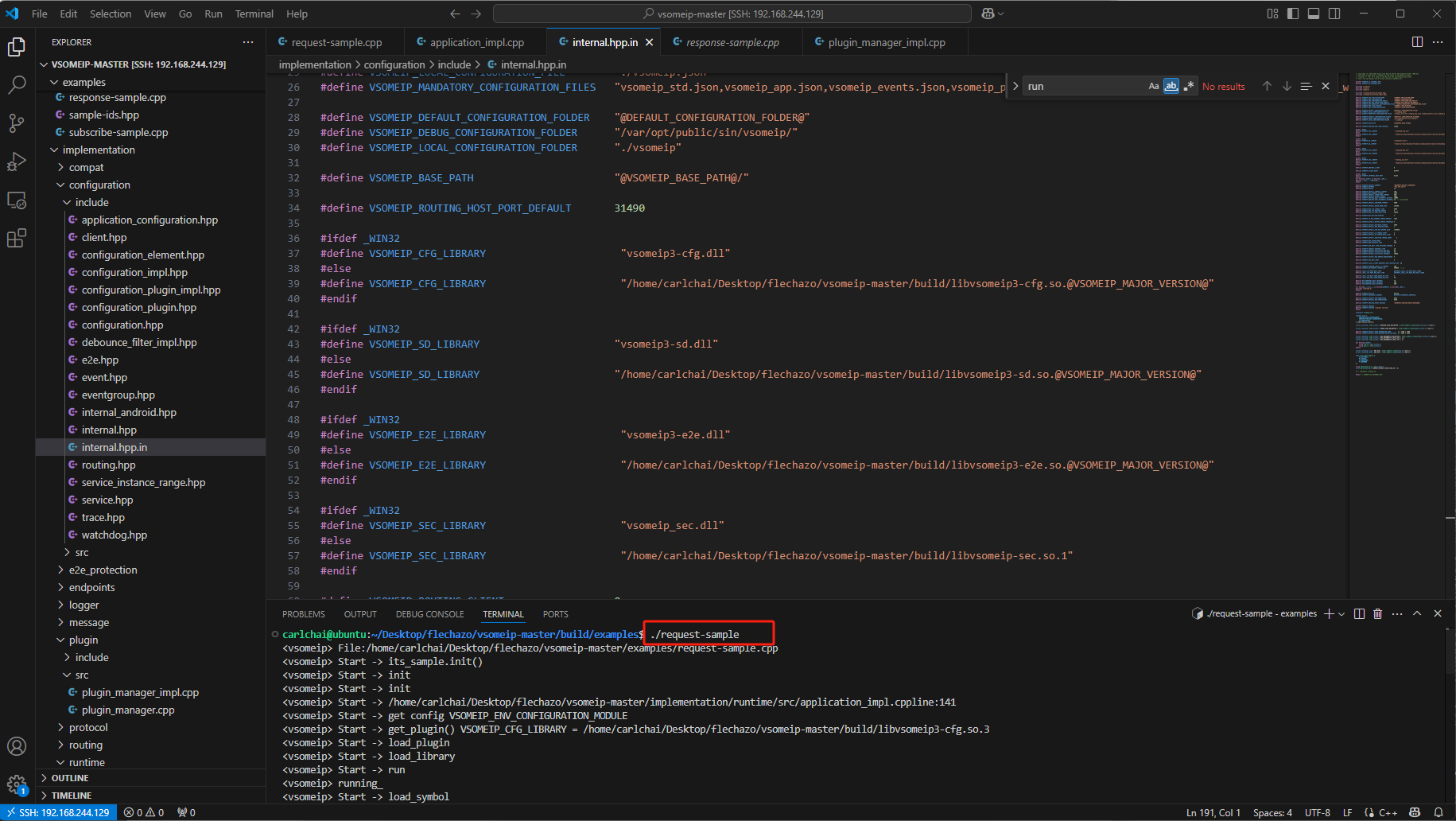Go to next match in find widget
The width and height of the screenshot is (1456, 821).
[1287, 86]
